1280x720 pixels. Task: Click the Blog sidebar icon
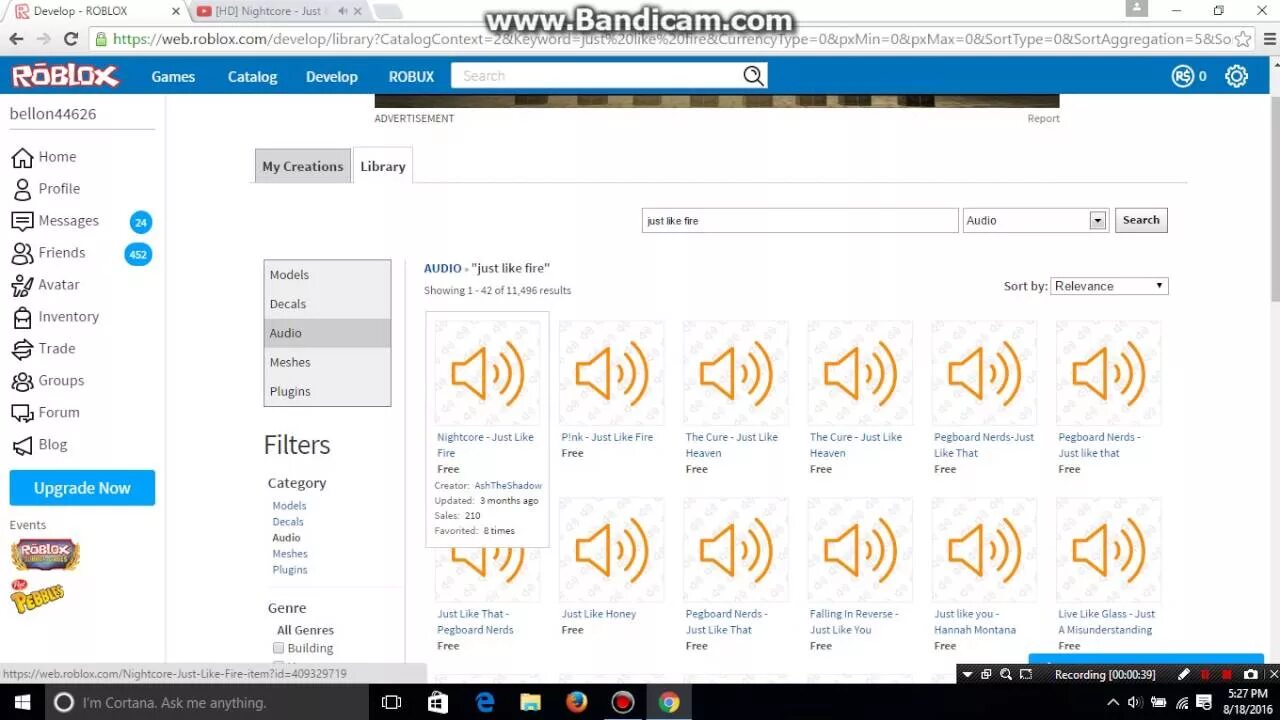tap(22, 445)
